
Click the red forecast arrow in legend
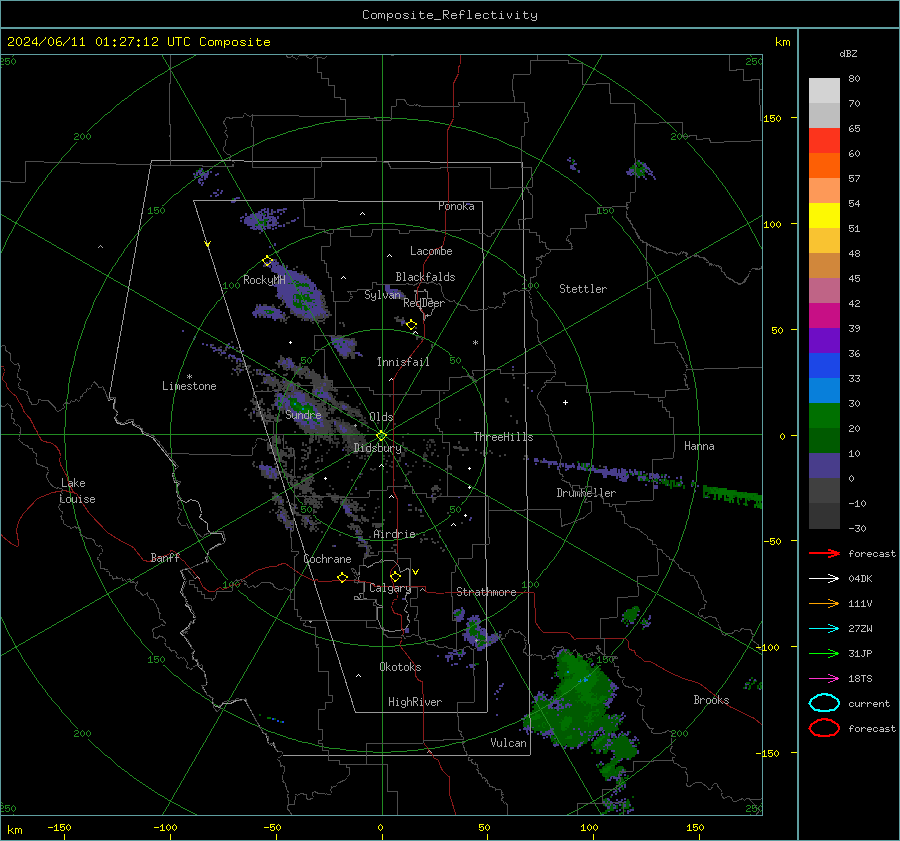[824, 553]
